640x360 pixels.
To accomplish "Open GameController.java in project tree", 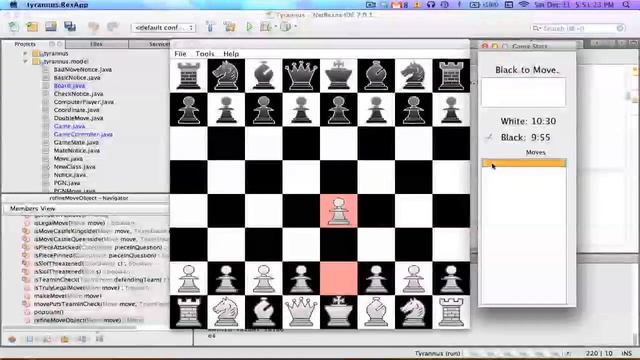I will [x=83, y=134].
